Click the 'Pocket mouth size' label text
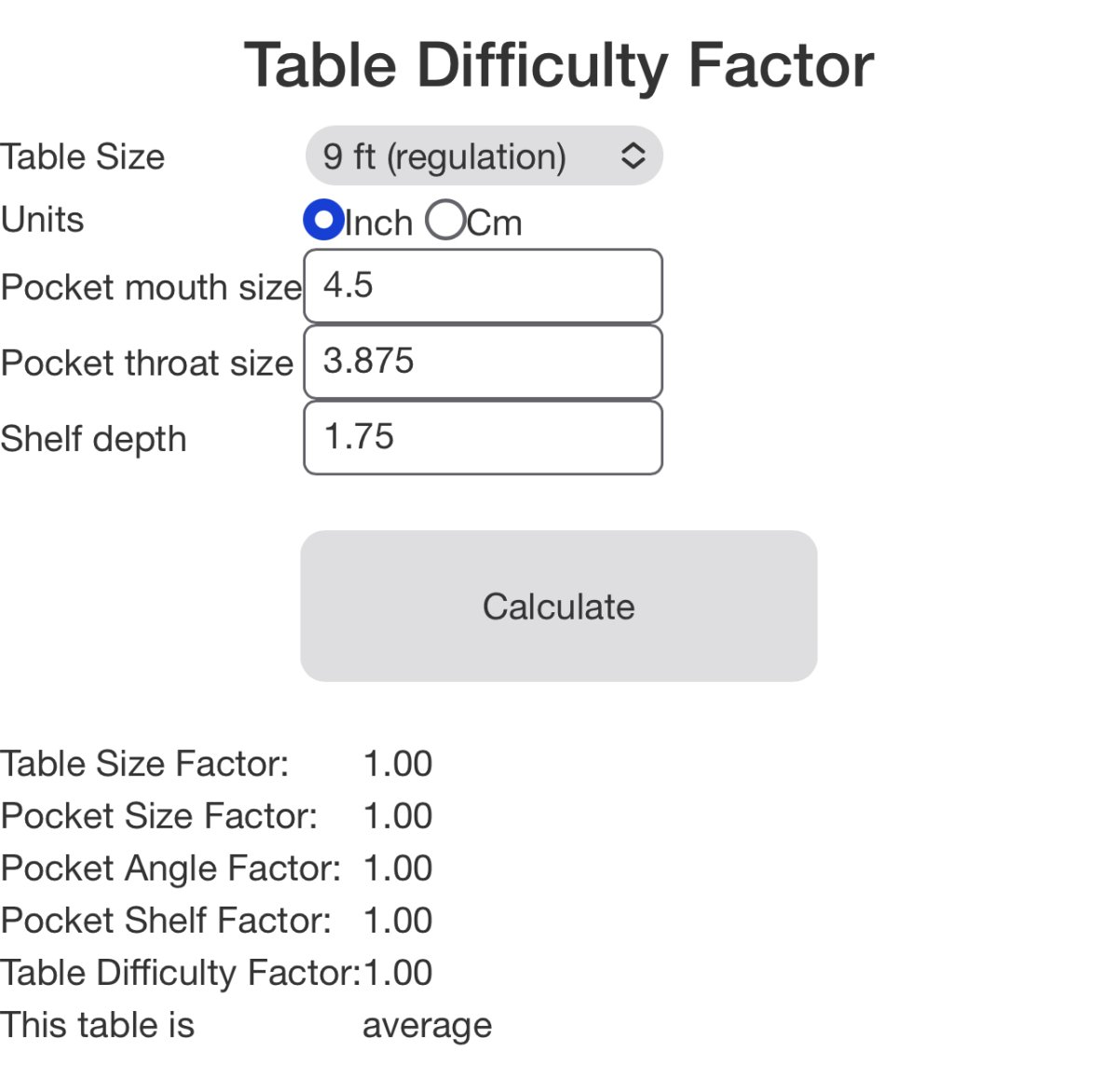1118x1092 pixels. pyautogui.click(x=151, y=287)
